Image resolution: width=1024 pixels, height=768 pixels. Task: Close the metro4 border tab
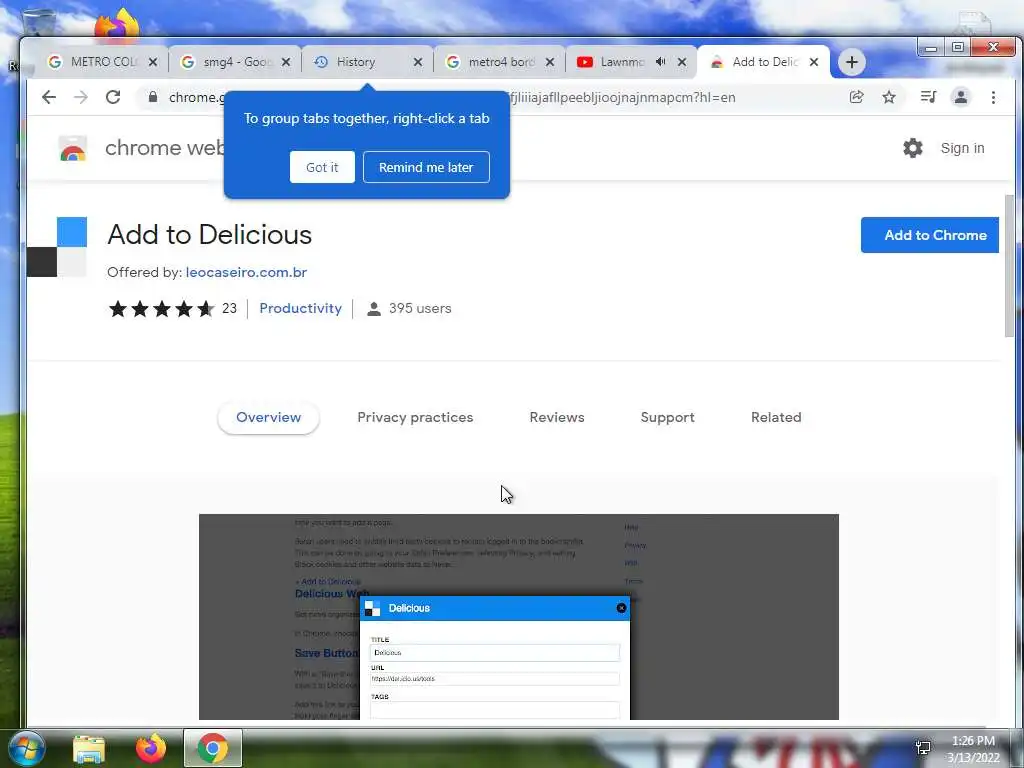pyautogui.click(x=550, y=62)
